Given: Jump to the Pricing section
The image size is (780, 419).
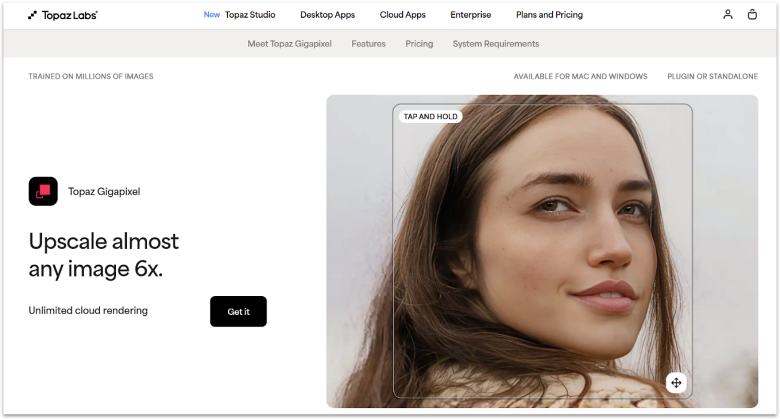Looking at the screenshot, I should pos(419,44).
